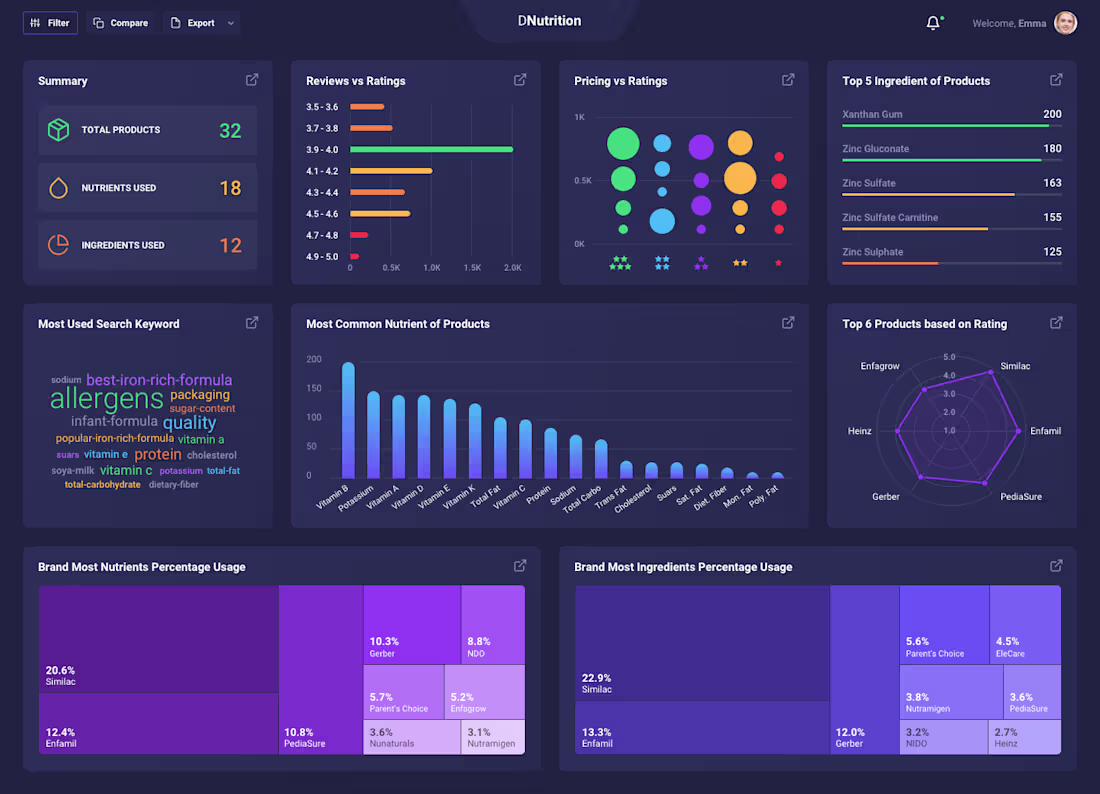The height and width of the screenshot is (794, 1100).
Task: Click the 4.1 - 4.2 rating bar
Action: 391,171
